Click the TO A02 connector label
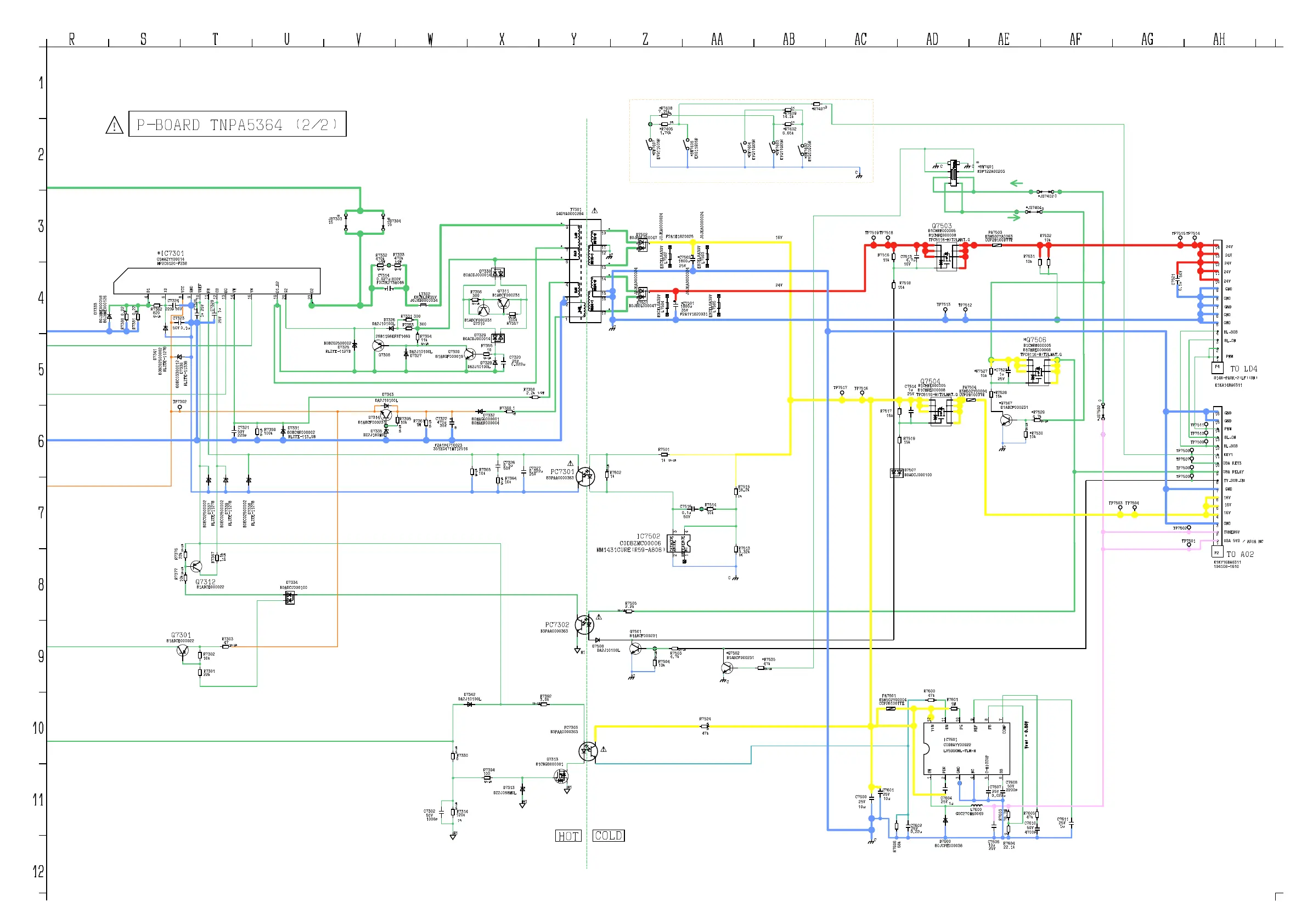The width and height of the screenshot is (1307, 924). (1240, 555)
